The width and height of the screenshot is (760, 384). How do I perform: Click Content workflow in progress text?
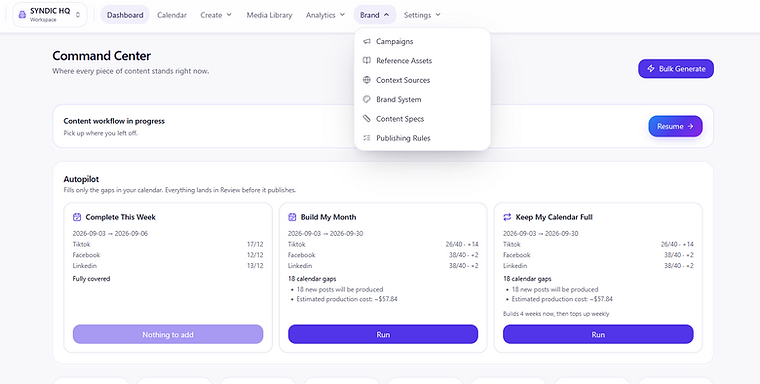pos(114,121)
